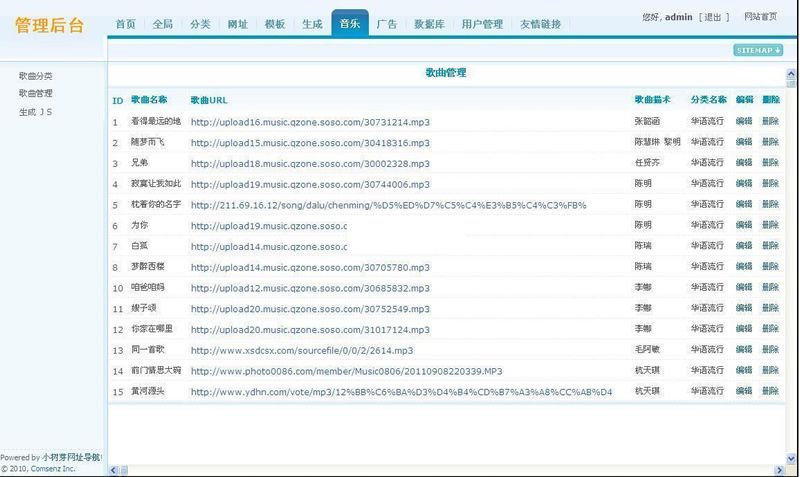This screenshot has height=477, width=800.
Task: Click 编辑 for song 白狐
Action: [x=744, y=247]
